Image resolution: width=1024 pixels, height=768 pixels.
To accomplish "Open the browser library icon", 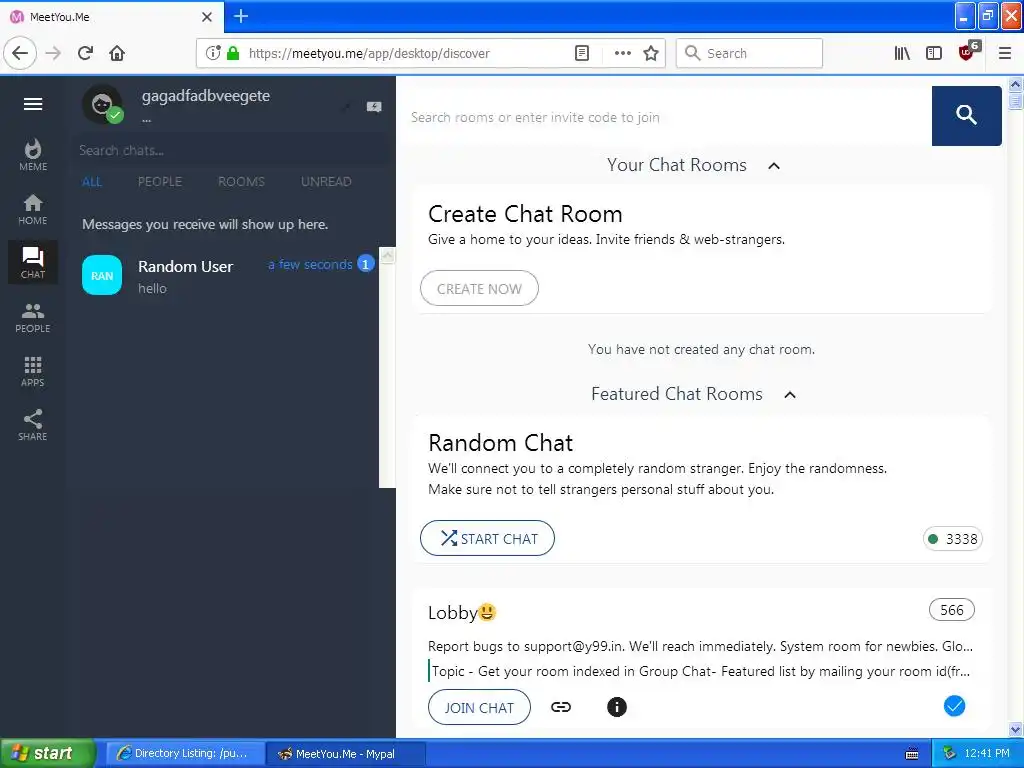I will 902,53.
